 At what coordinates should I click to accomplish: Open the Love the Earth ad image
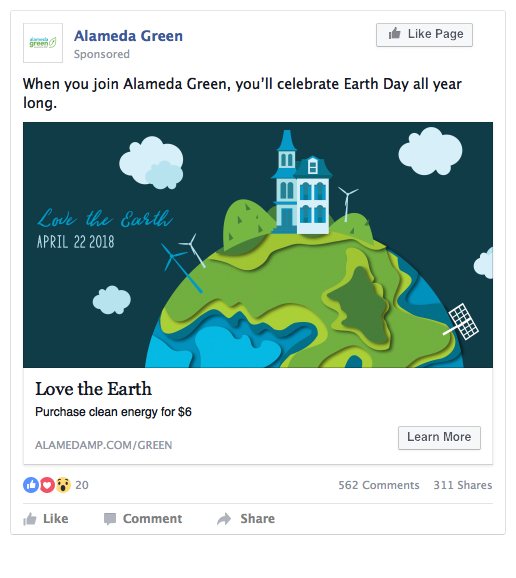(x=258, y=245)
